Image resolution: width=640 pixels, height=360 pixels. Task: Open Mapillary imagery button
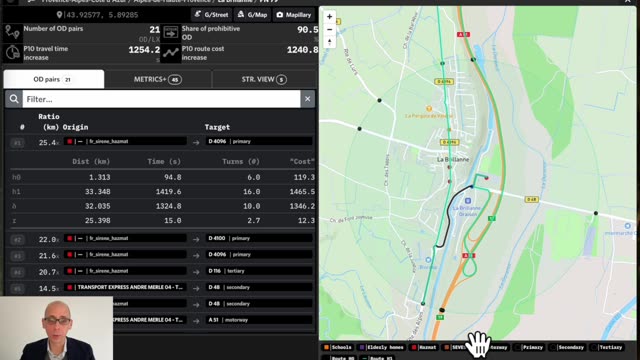pos(294,15)
